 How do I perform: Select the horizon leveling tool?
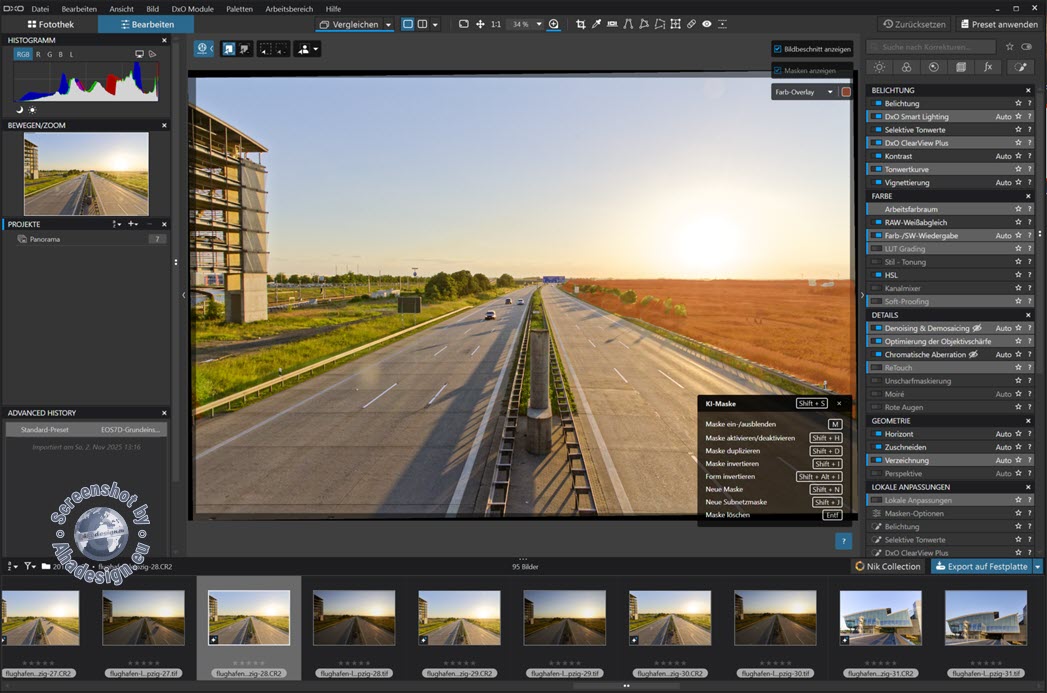coord(612,24)
